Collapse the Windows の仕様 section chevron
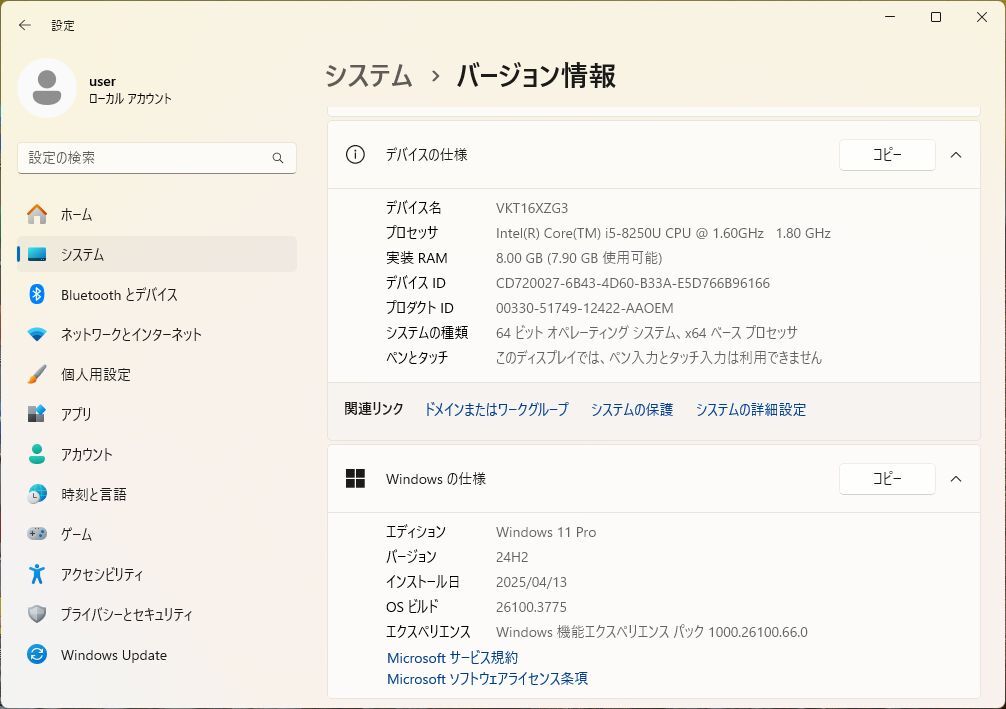The height and width of the screenshot is (709, 1006). click(x=956, y=479)
